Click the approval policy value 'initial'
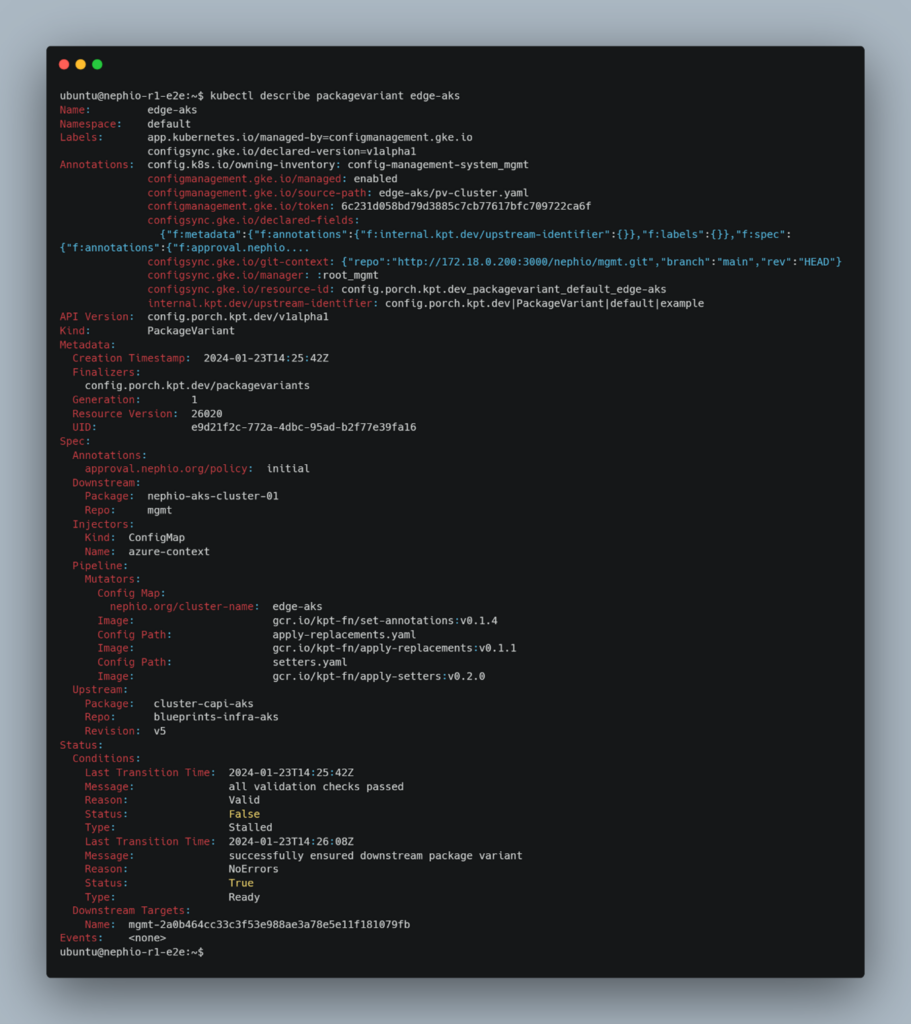Image resolution: width=911 pixels, height=1024 pixels. click(x=288, y=469)
